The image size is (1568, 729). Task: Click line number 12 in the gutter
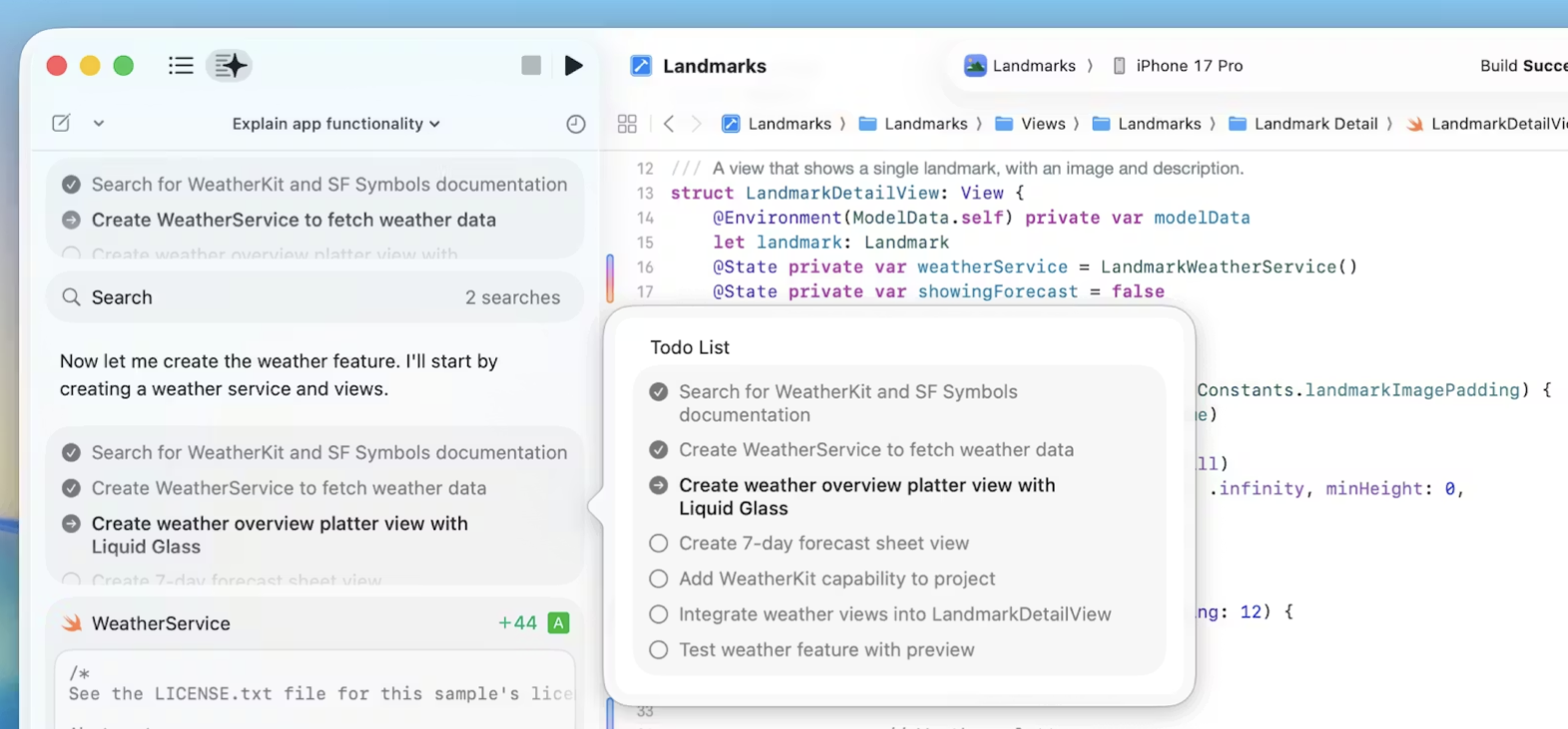[645, 169]
